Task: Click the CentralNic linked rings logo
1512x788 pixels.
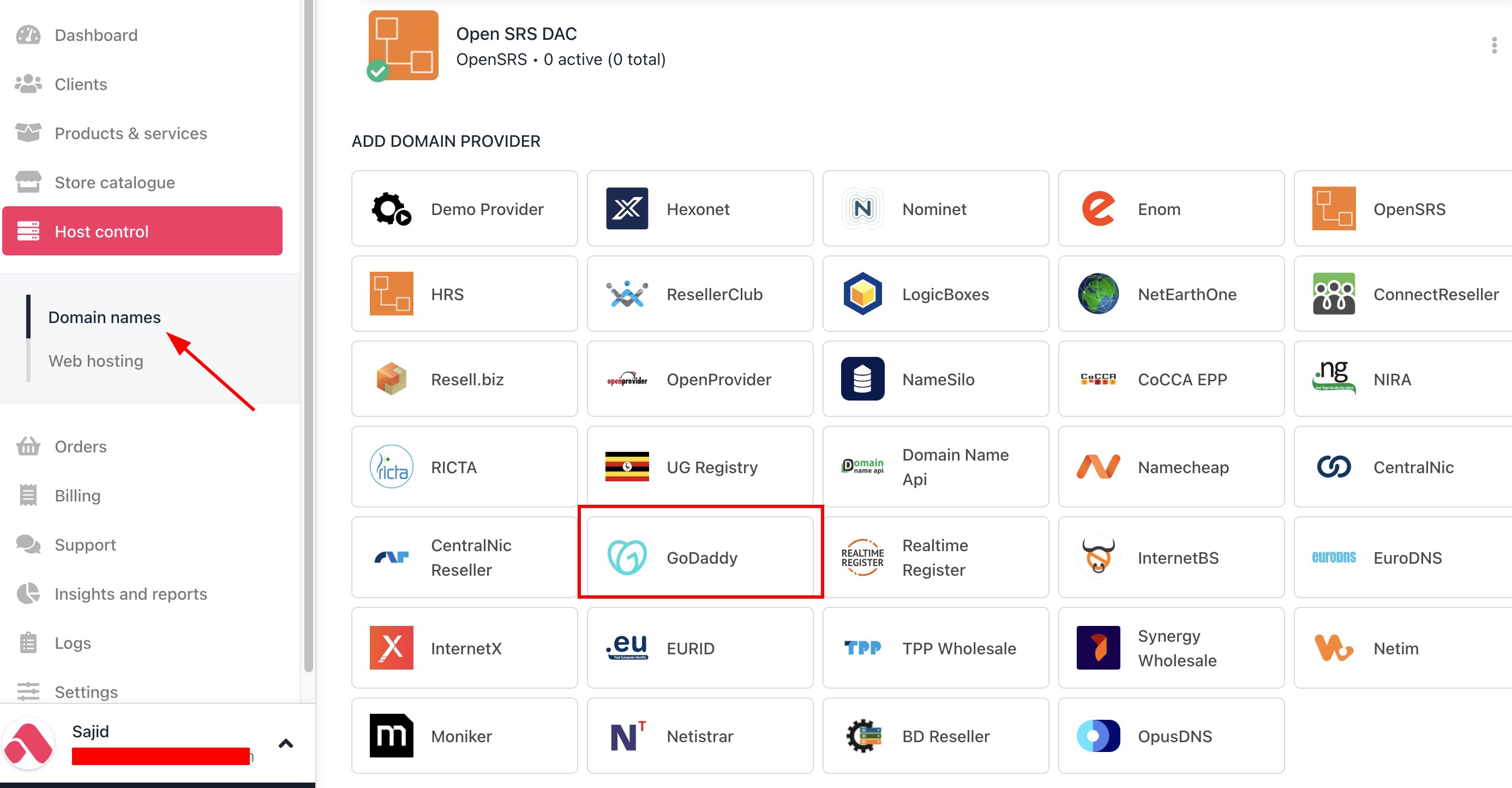Action: 1334,467
